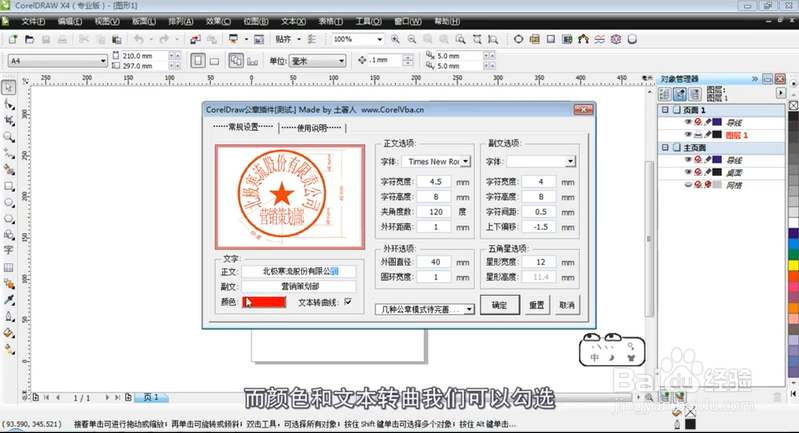Collapse the 页面 1 tree node
This screenshot has width=799, height=433.
[665, 110]
